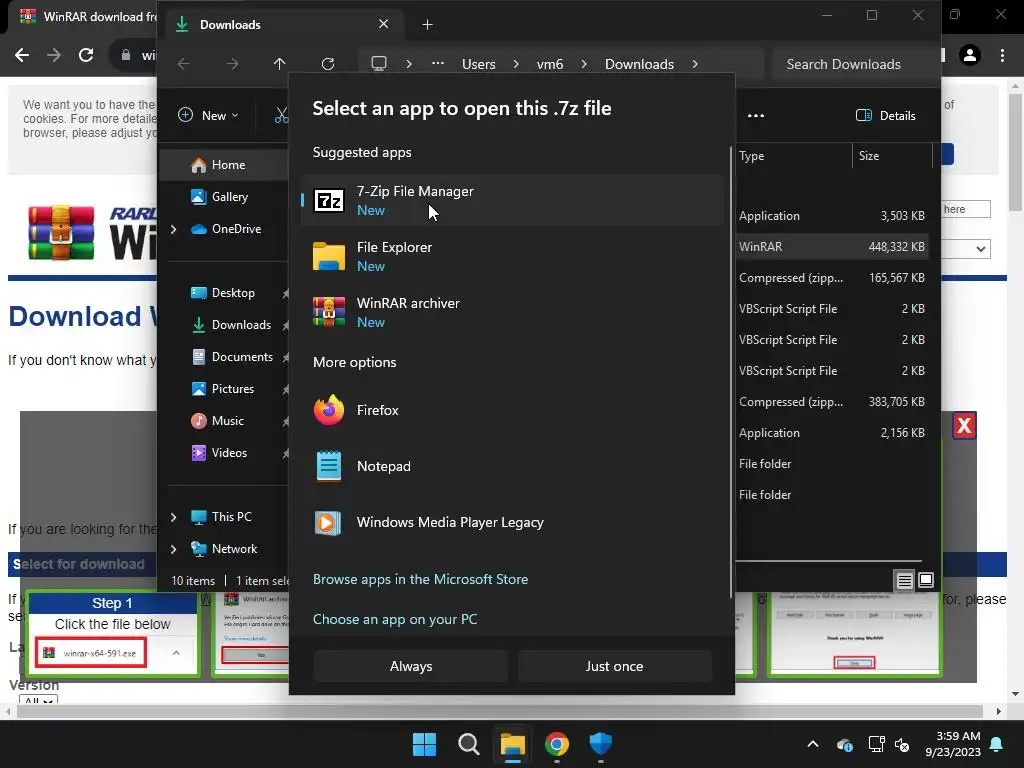
Task: Open This PC icon in sidebar
Action: point(199,517)
